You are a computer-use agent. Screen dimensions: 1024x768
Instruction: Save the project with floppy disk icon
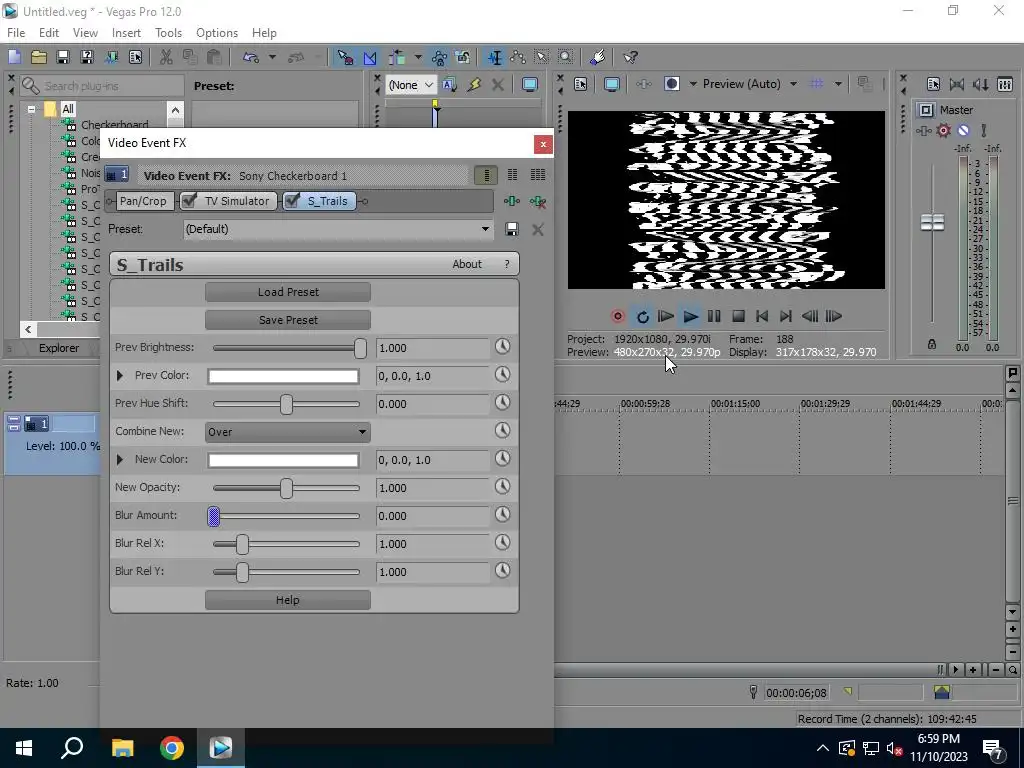(63, 57)
